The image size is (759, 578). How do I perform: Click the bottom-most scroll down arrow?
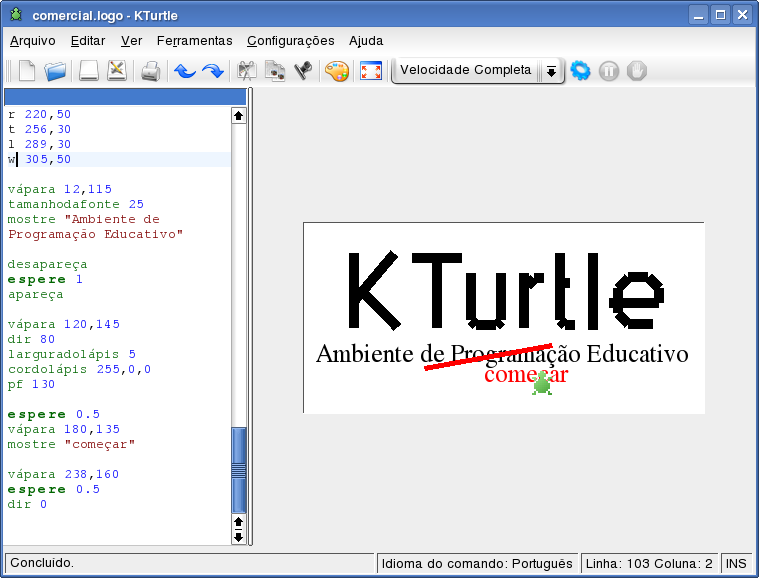pos(238,537)
